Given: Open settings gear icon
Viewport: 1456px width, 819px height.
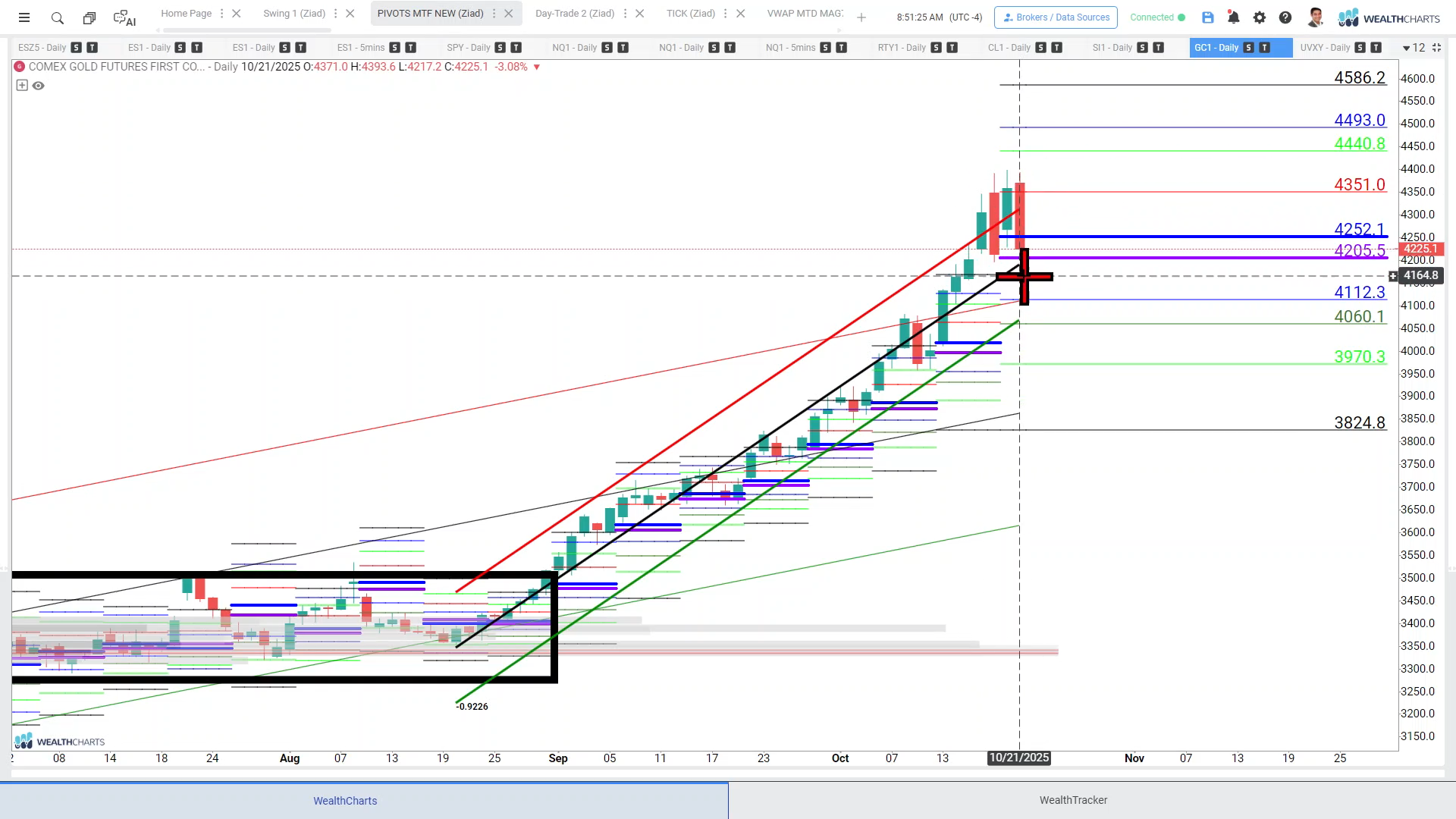Looking at the screenshot, I should [x=1260, y=17].
